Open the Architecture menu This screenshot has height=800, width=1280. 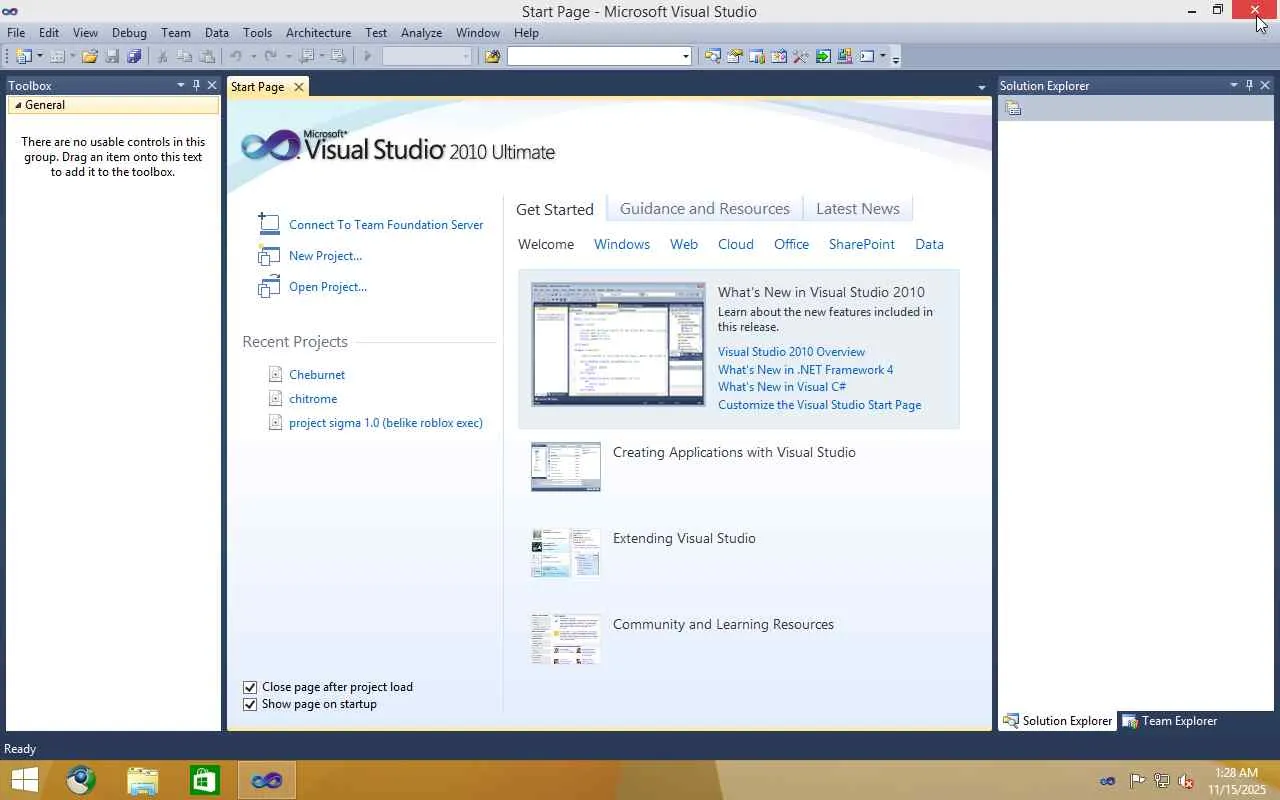[x=318, y=33]
